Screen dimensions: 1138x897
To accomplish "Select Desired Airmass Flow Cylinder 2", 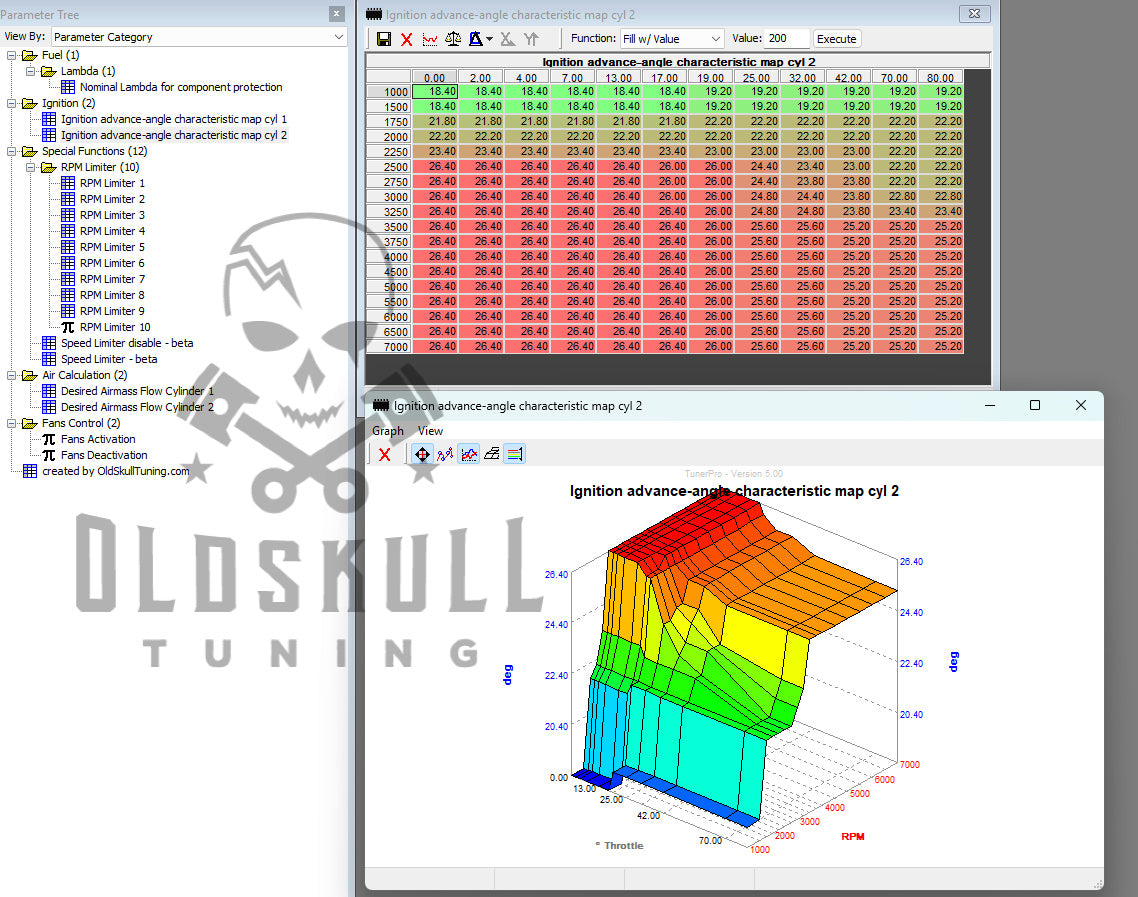I will coord(137,407).
